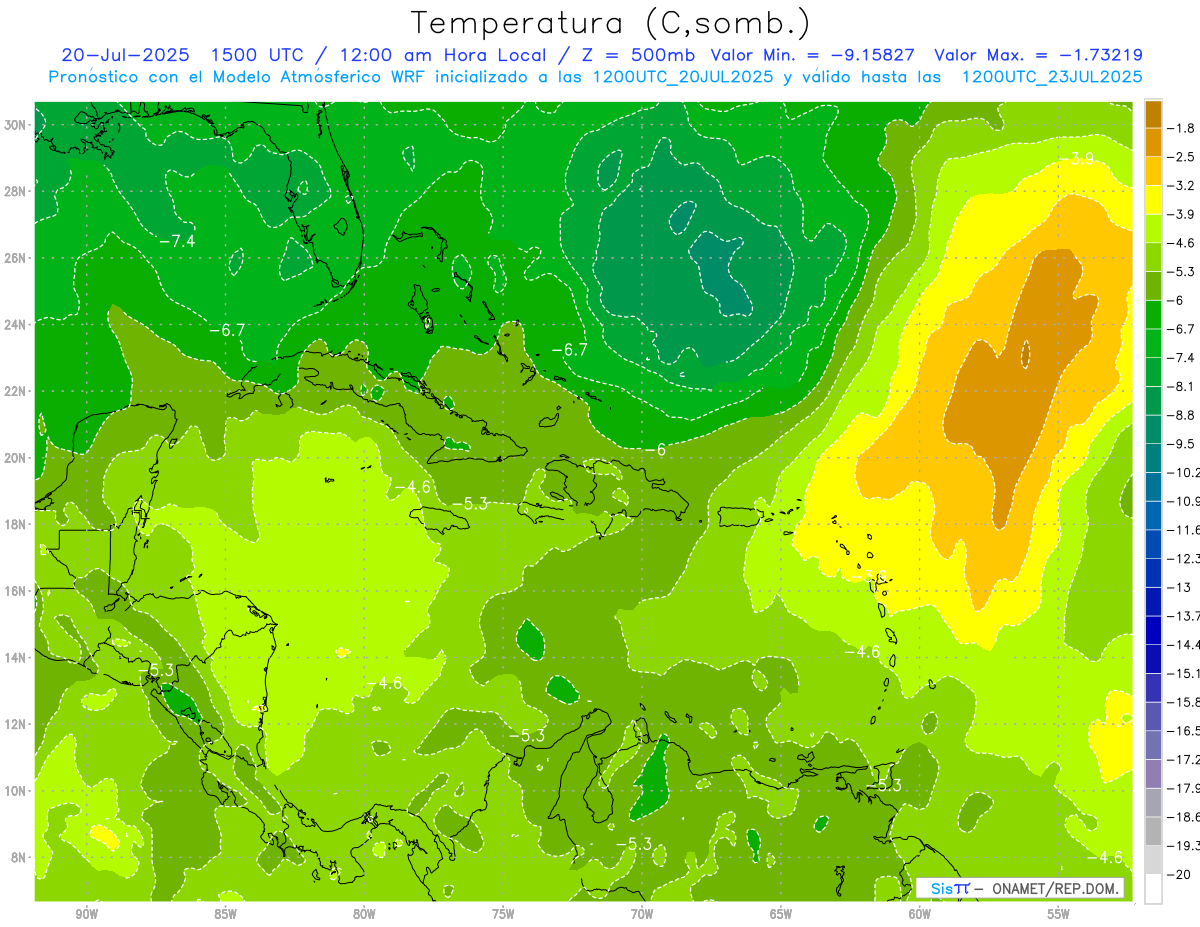Click colorbar value "-13.7"
This screenshot has width=1200, height=927.
(x=1183, y=615)
